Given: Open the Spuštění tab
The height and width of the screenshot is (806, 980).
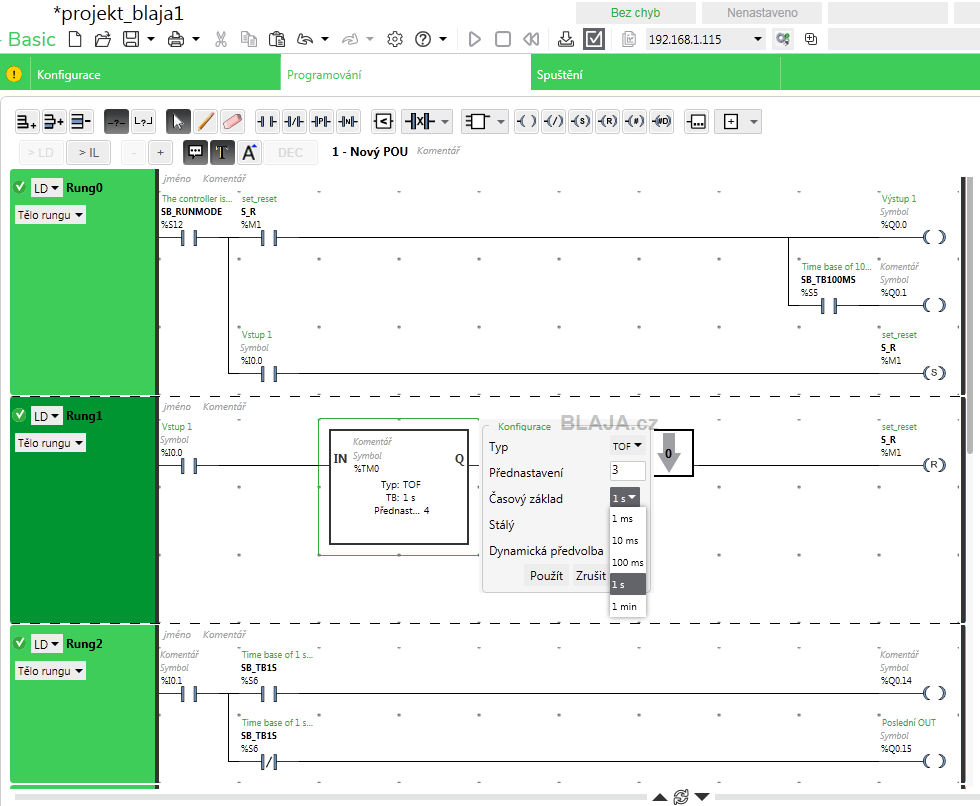Looking at the screenshot, I should coord(559,75).
